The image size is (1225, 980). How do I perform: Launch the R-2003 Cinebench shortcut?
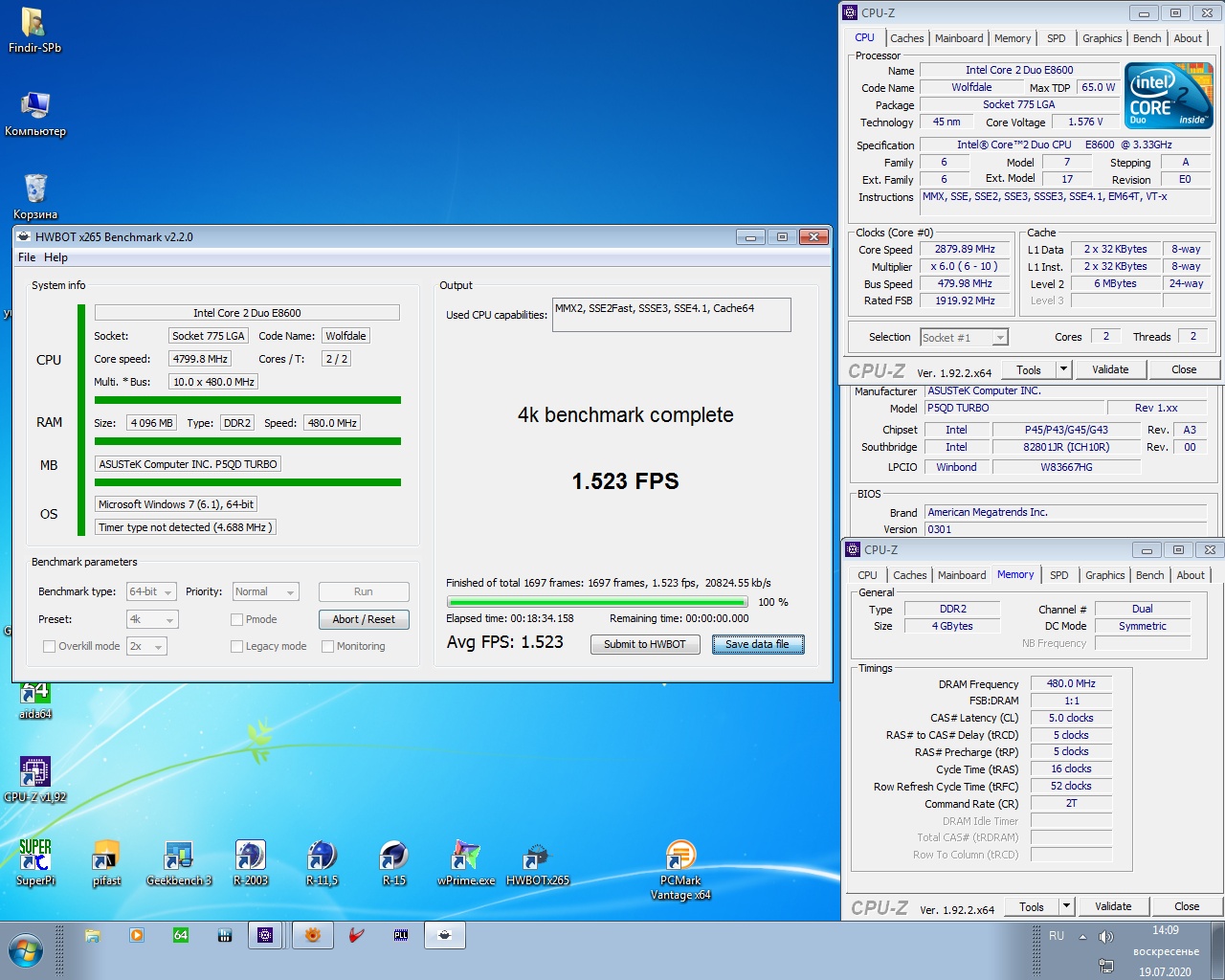251,861
